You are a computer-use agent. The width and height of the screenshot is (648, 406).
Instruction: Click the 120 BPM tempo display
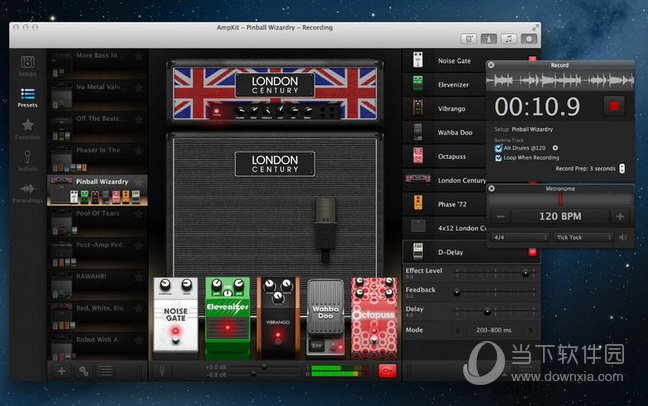pyautogui.click(x=560, y=216)
